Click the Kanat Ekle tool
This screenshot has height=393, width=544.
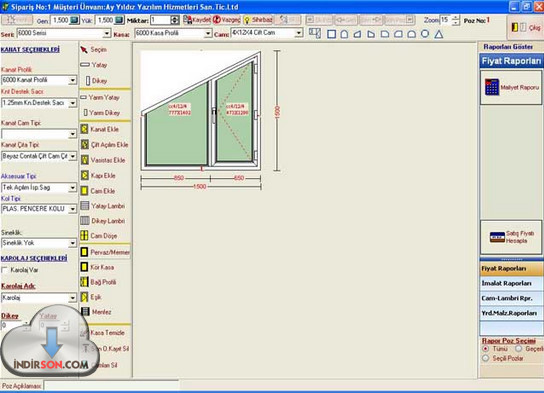100,129
